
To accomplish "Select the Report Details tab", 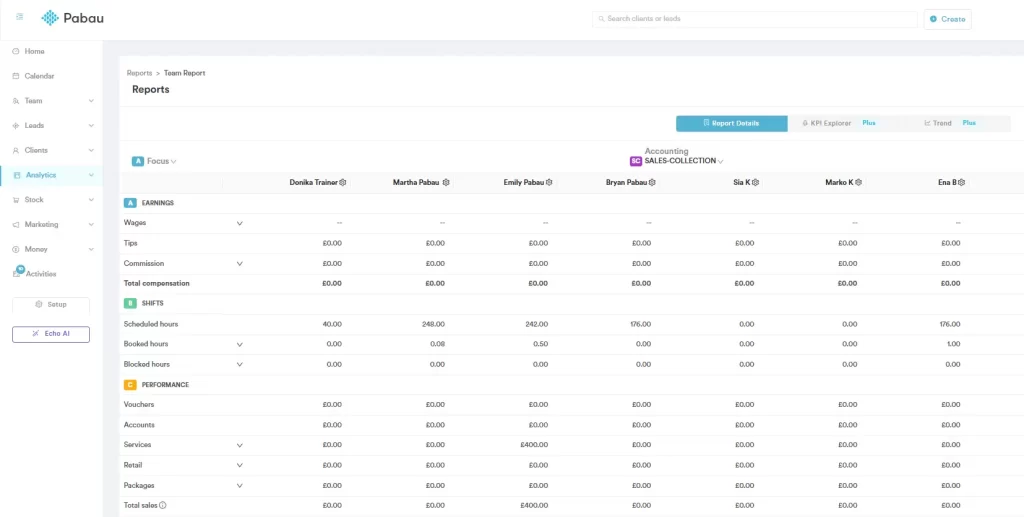I will tap(731, 123).
